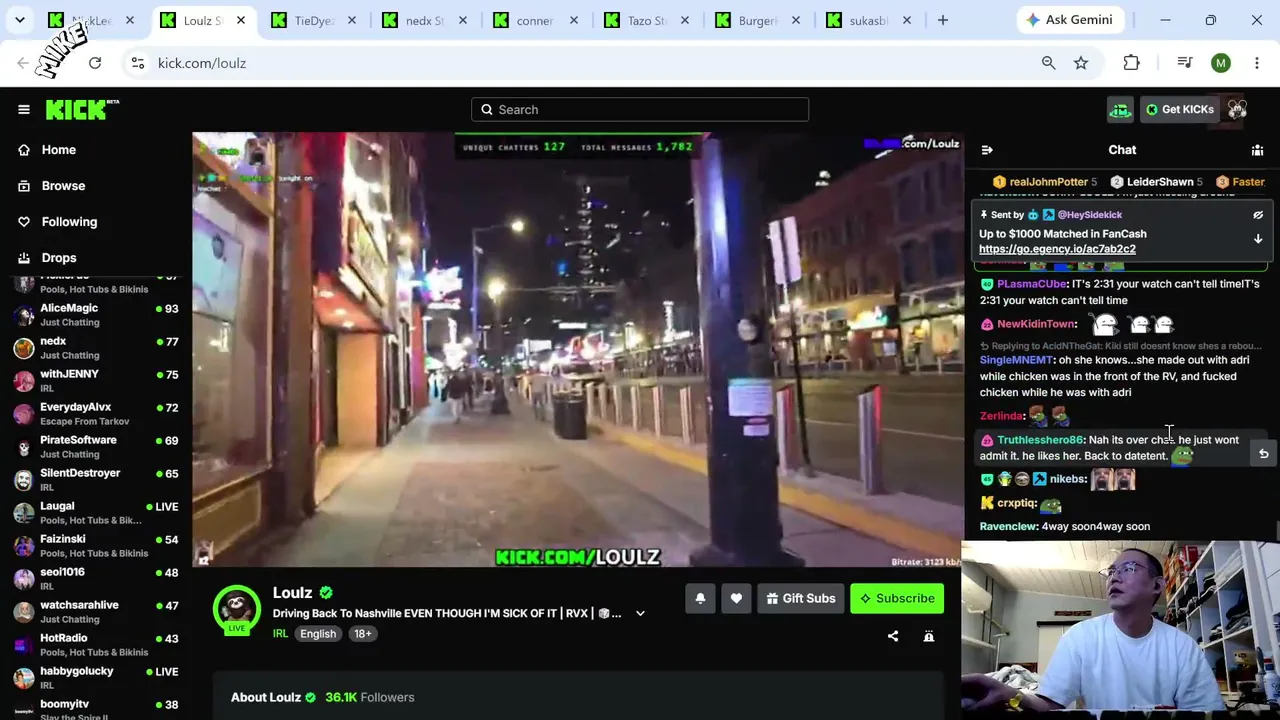Image resolution: width=1280 pixels, height=720 pixels.
Task: Expand the pinned message with the down arrow
Action: pyautogui.click(x=1258, y=239)
